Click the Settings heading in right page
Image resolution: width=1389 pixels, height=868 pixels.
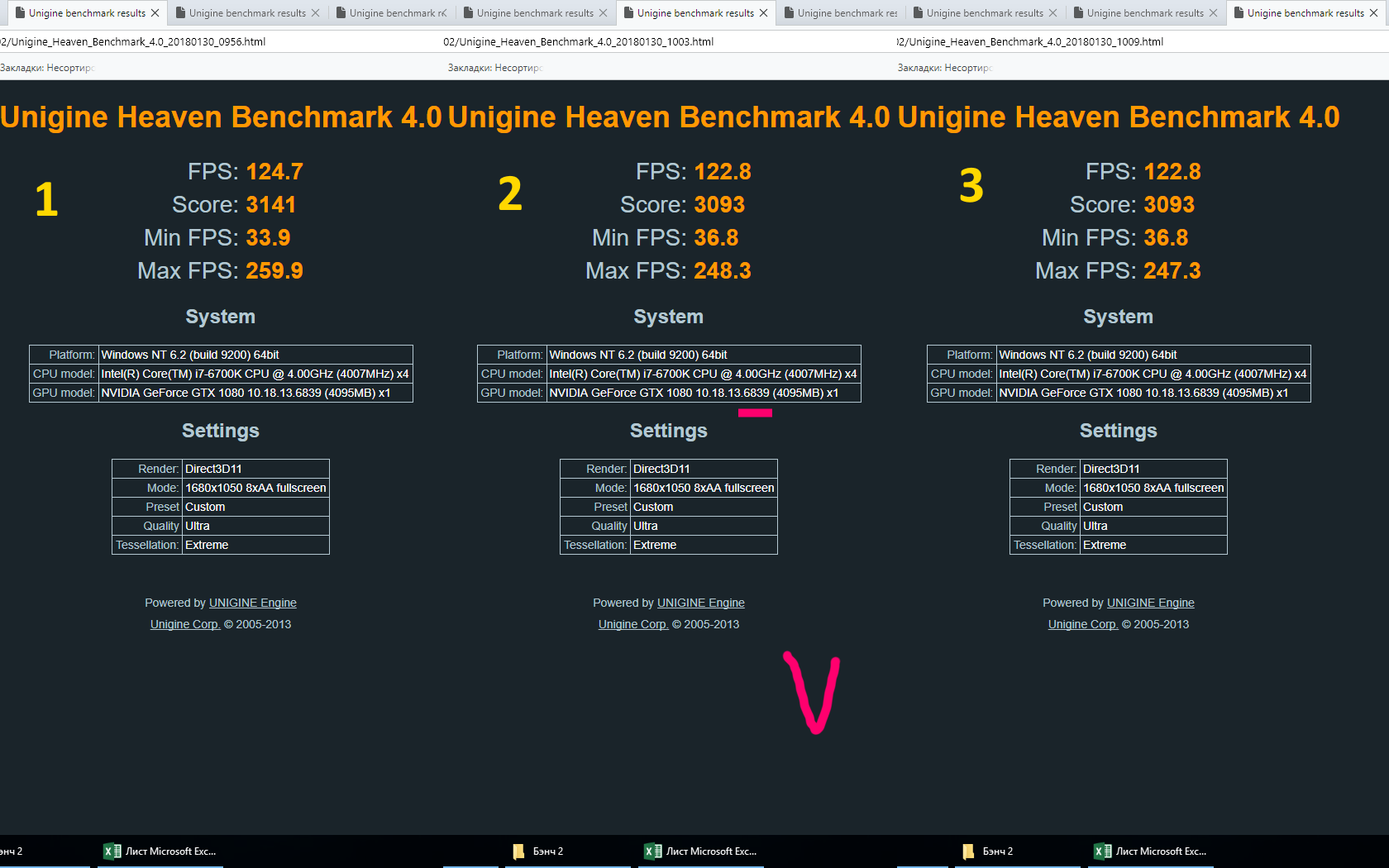tap(1119, 431)
